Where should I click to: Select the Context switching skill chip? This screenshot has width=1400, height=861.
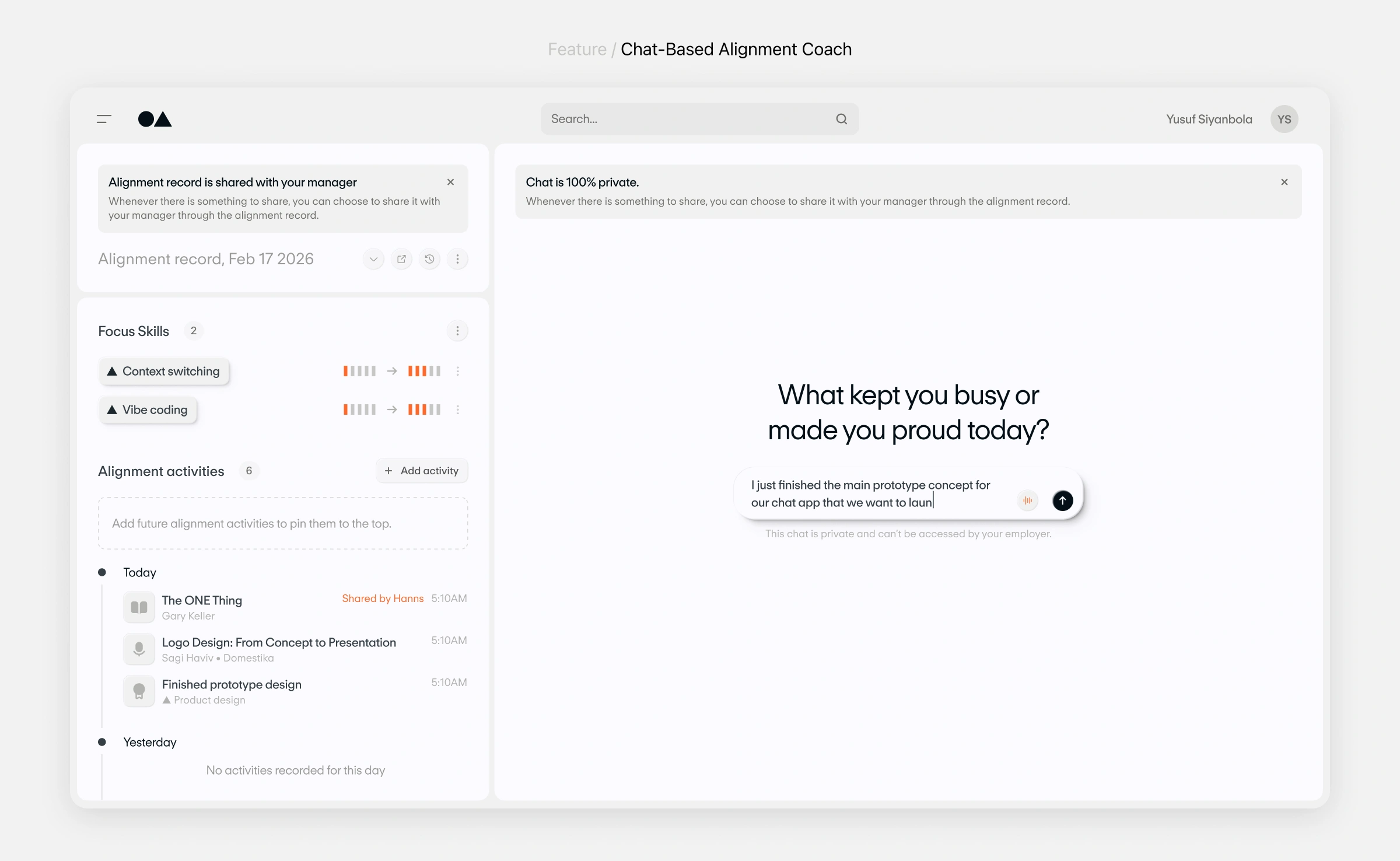[x=164, y=371]
